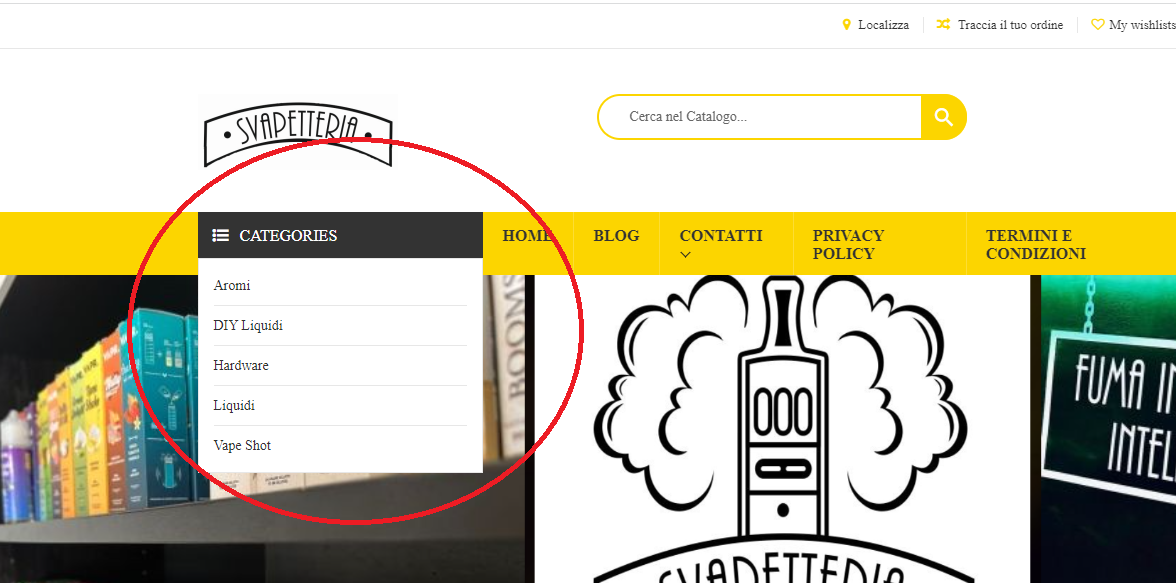Click the shuffle icon beside Traccia il tuo ordine

coord(944,25)
